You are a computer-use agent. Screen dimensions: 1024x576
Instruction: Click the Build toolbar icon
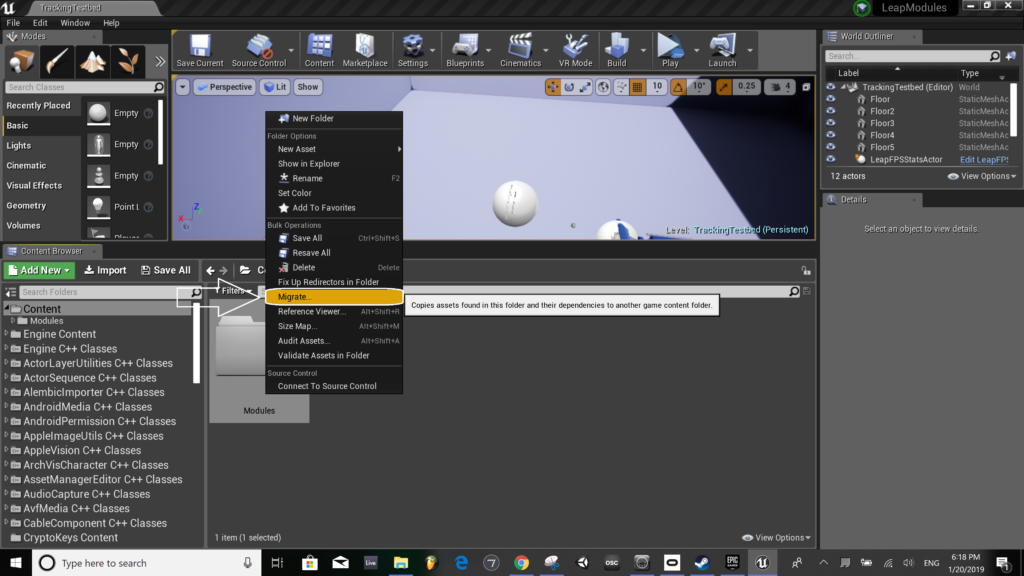[617, 47]
